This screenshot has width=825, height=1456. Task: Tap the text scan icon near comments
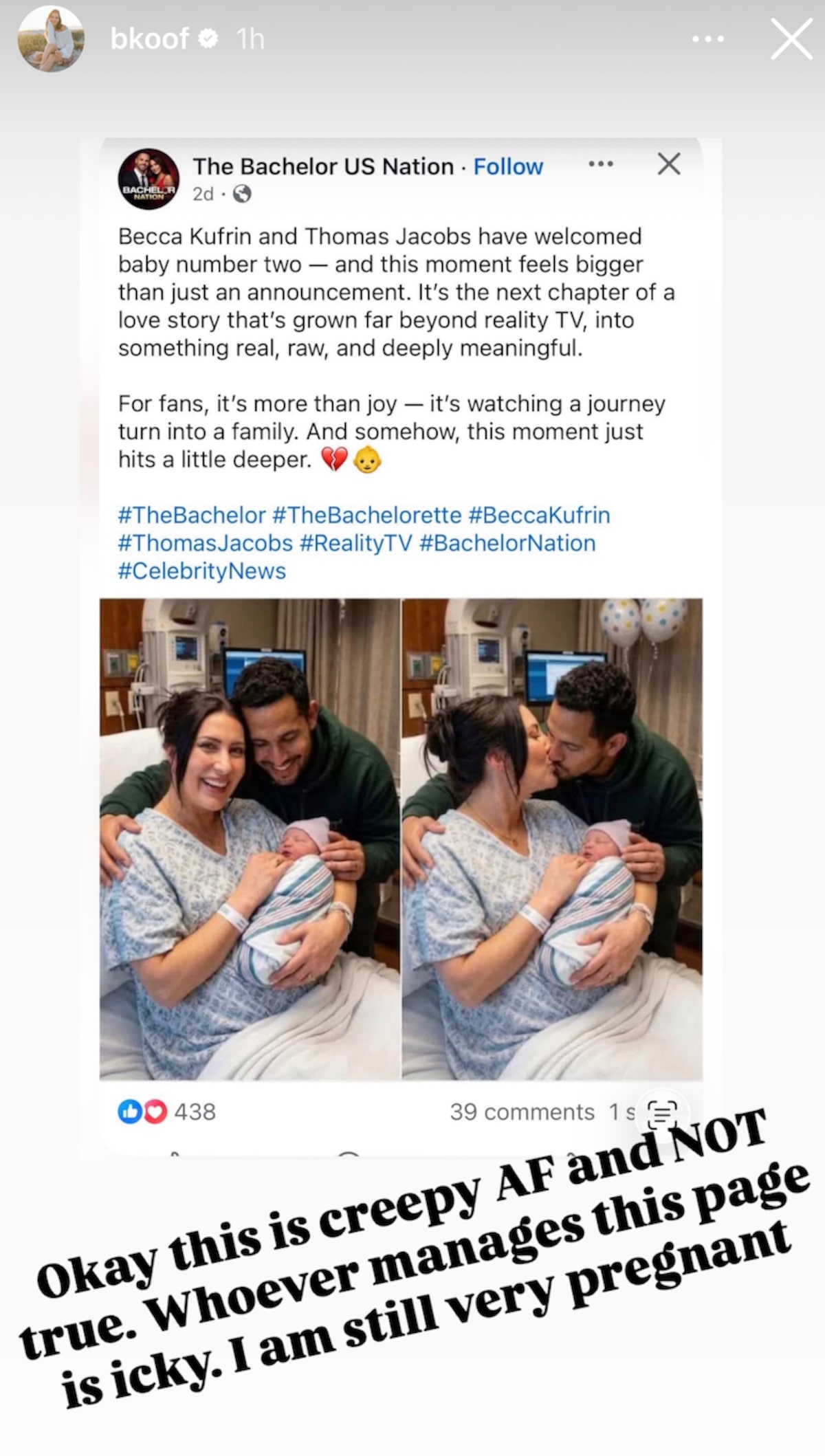[x=663, y=1112]
